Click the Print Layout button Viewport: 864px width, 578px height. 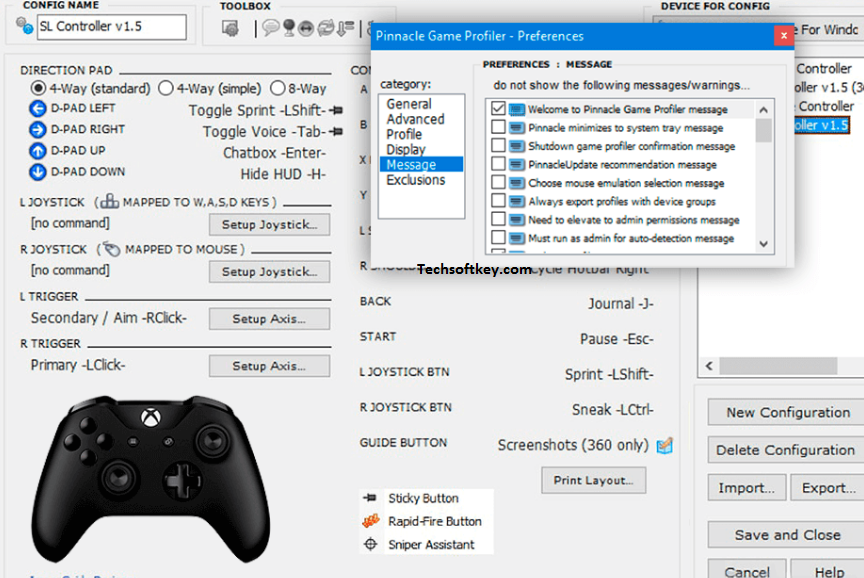tap(593, 480)
